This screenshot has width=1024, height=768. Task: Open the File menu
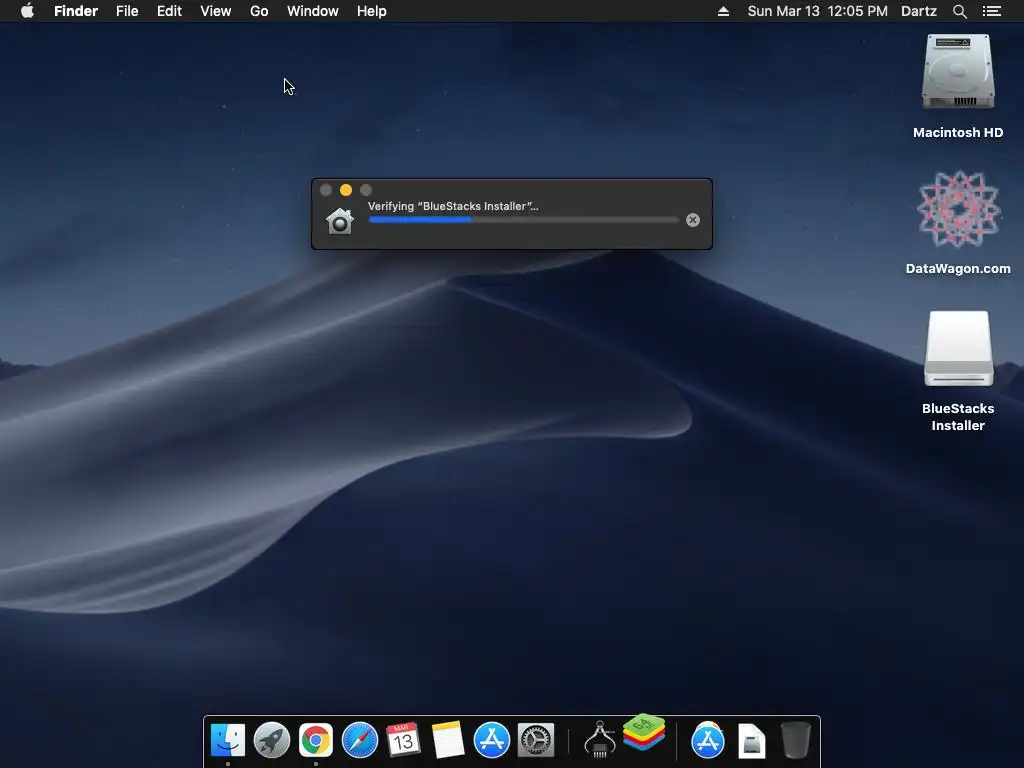[x=127, y=11]
